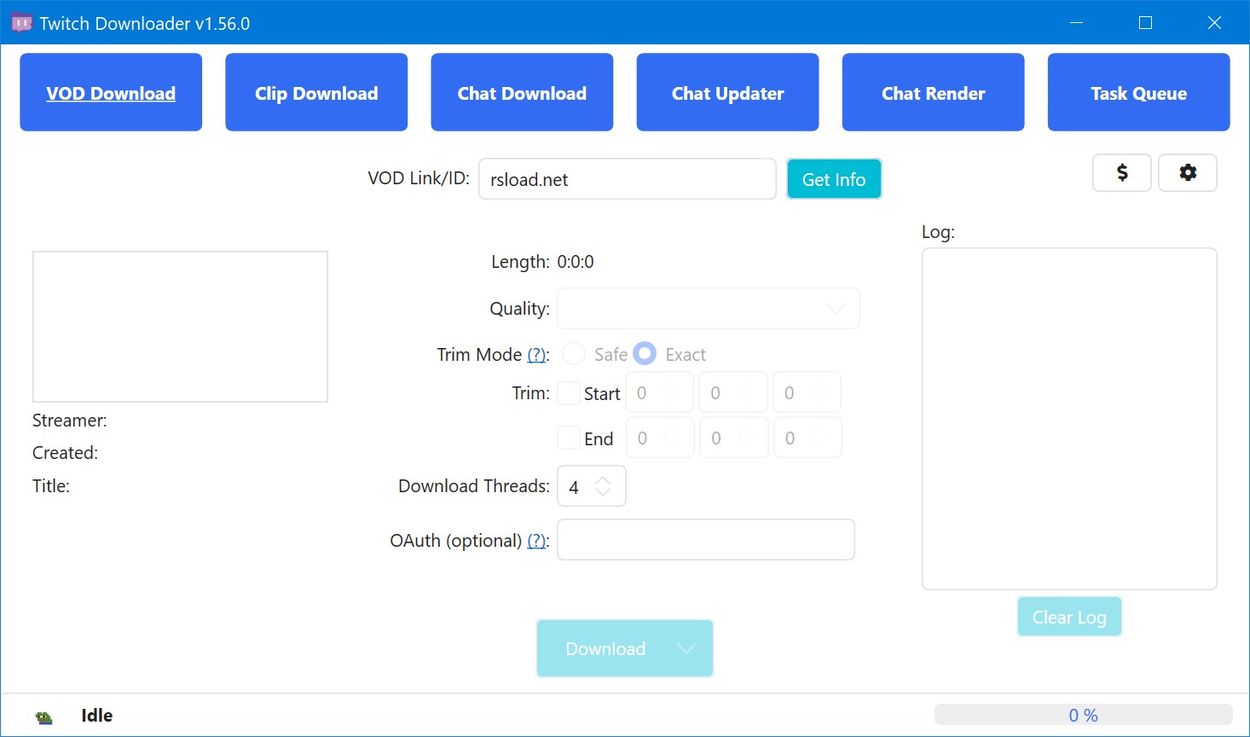Enable the Start trim checkbox
The image size is (1250, 737).
[567, 393]
